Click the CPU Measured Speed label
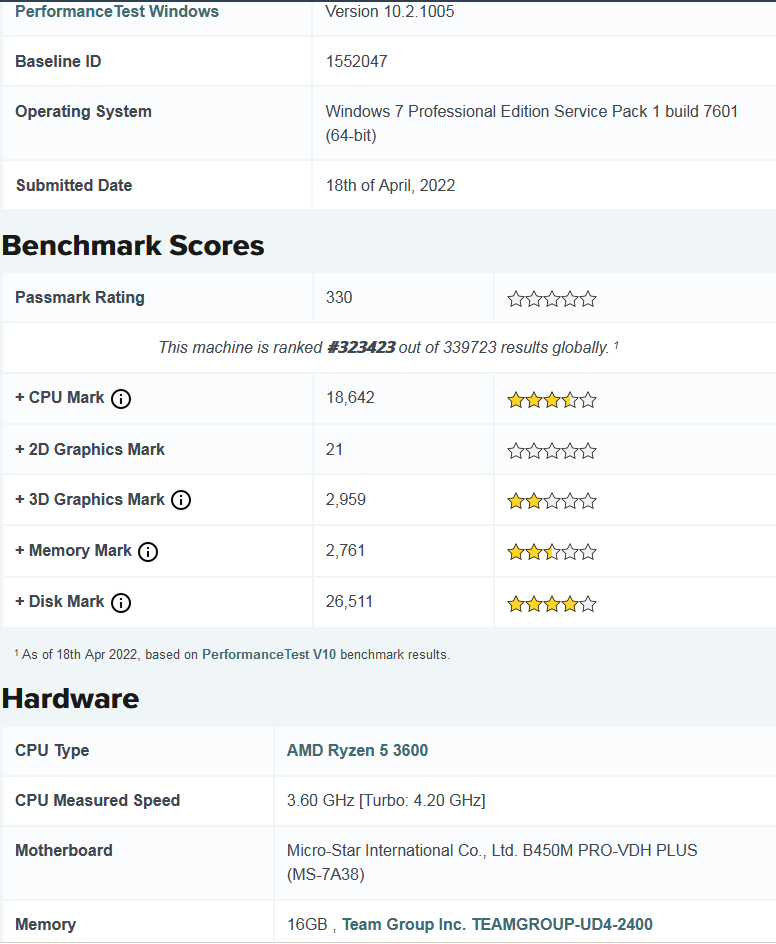 (x=98, y=800)
